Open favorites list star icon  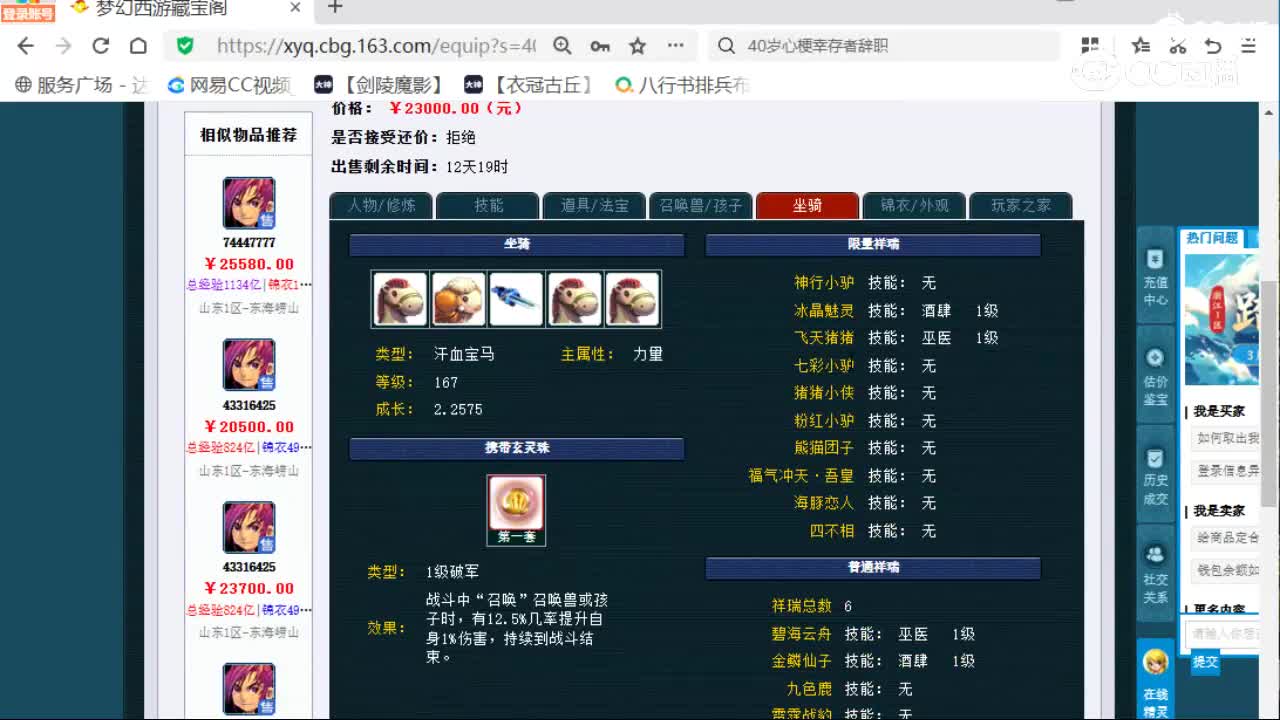pyautogui.click(x=1141, y=46)
